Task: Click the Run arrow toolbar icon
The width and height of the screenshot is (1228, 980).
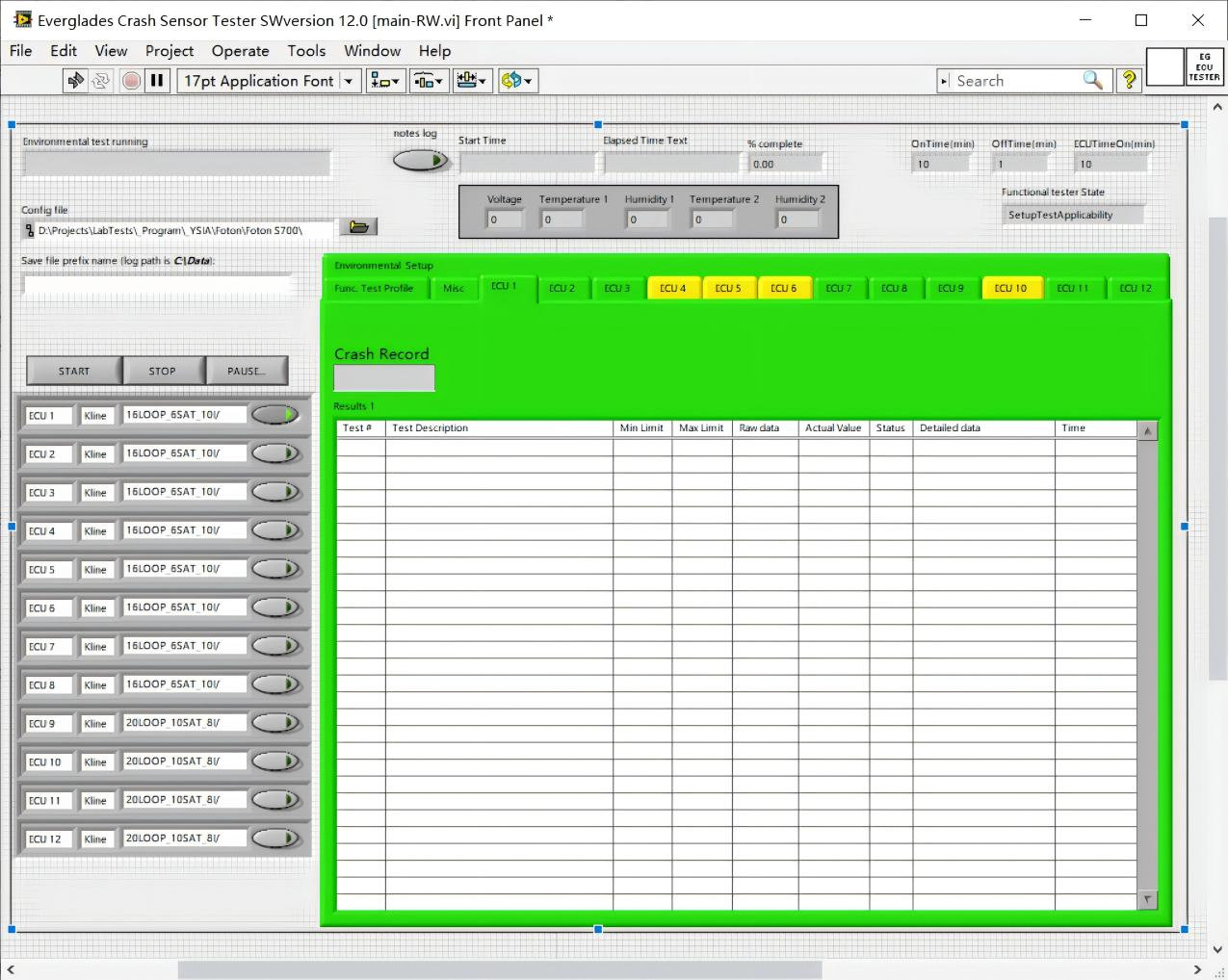Action: [75, 81]
